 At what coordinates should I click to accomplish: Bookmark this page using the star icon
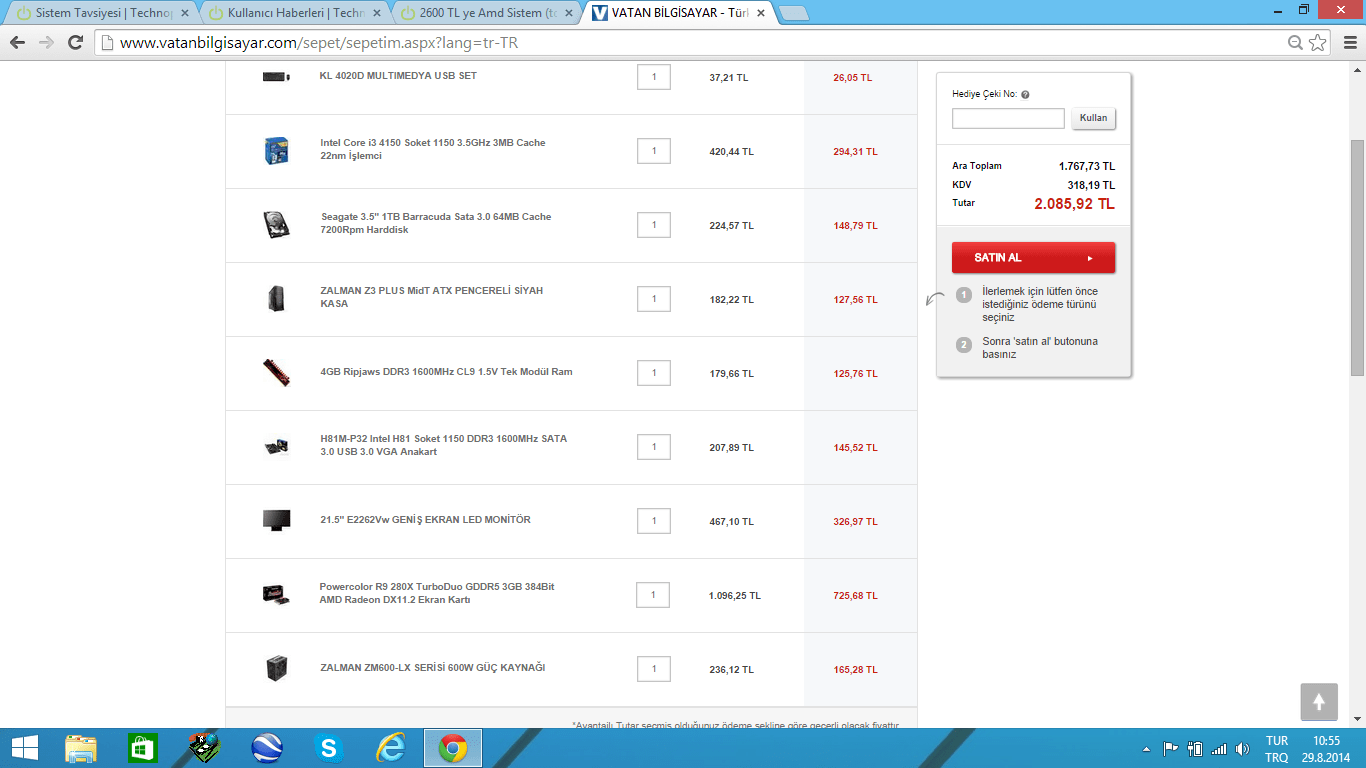(x=1318, y=43)
